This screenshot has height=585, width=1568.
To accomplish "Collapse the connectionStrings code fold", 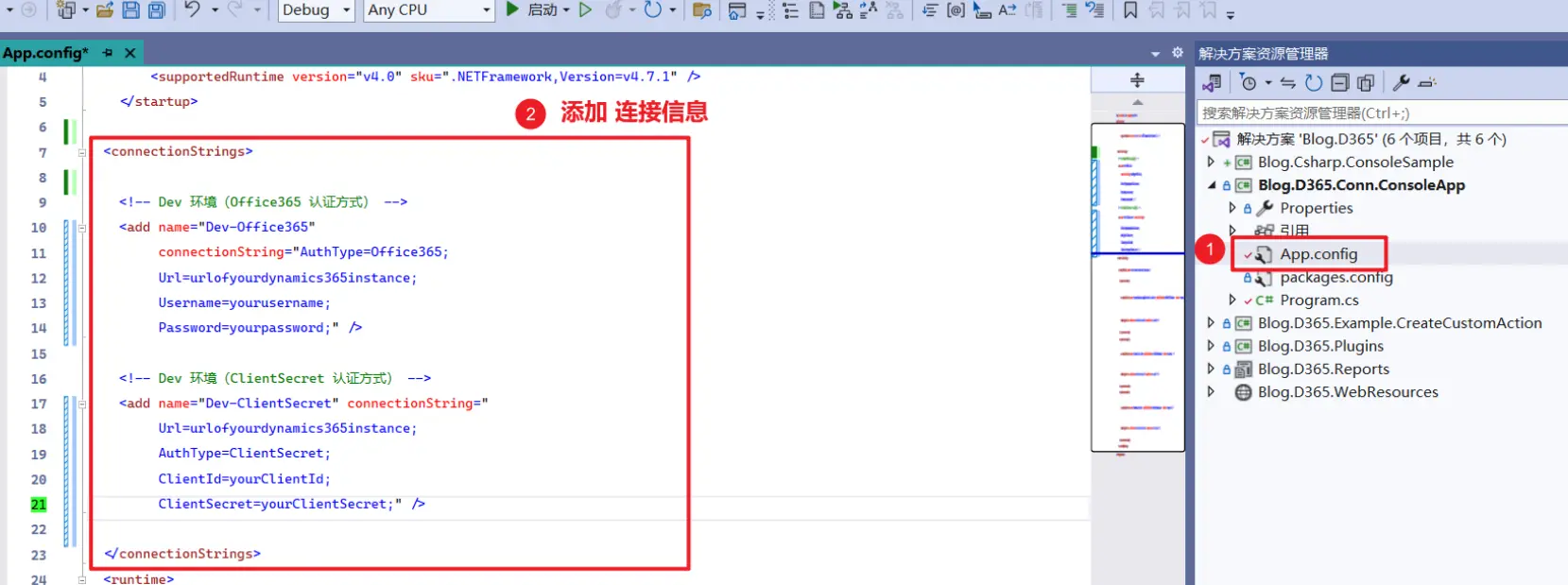I will [82, 152].
